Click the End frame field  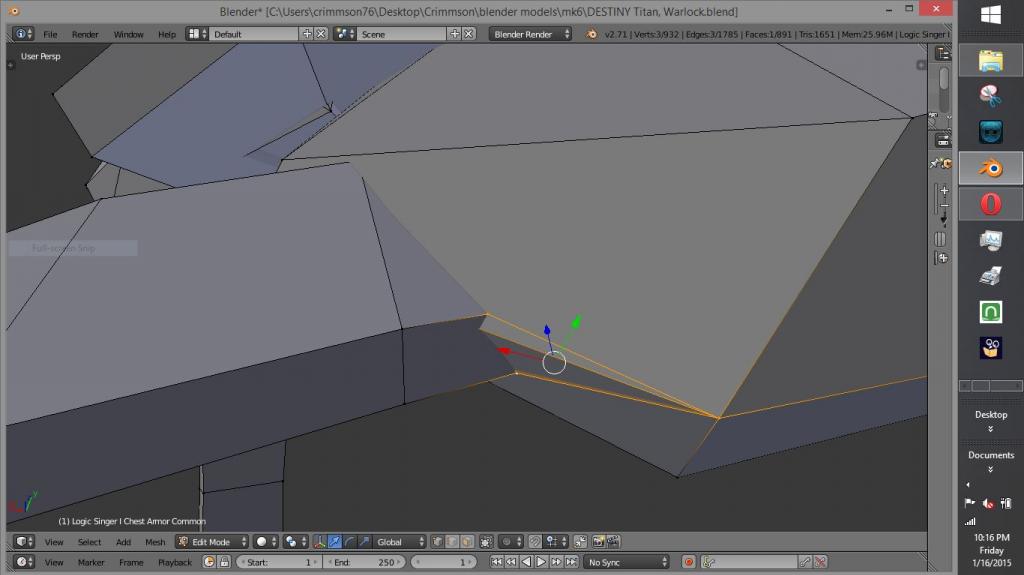tap(365, 562)
